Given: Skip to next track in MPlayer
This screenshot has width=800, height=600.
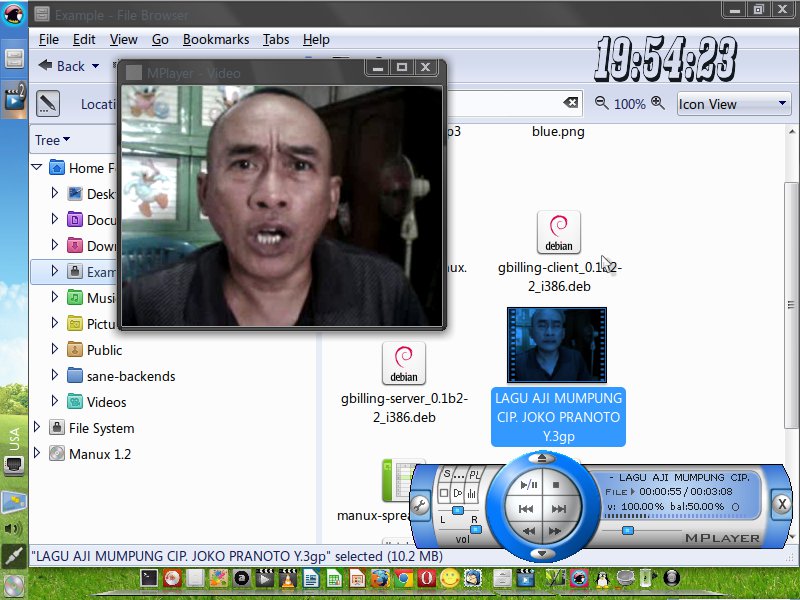Looking at the screenshot, I should click(559, 509).
